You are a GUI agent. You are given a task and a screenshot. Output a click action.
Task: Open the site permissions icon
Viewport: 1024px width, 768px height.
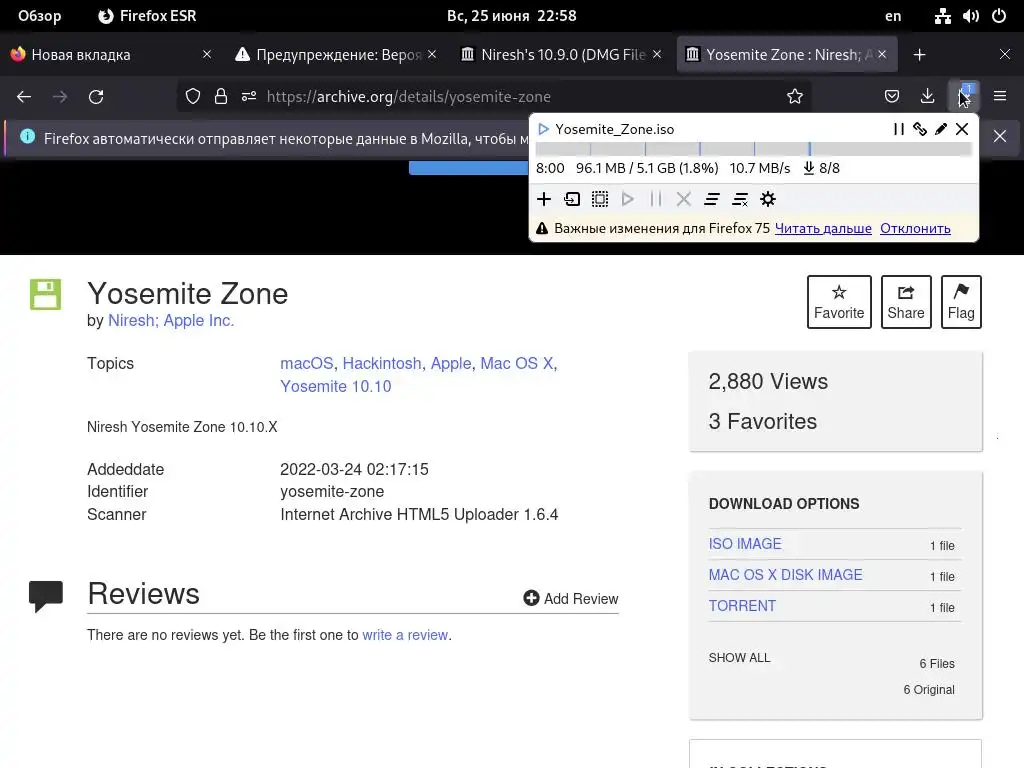[249, 97]
